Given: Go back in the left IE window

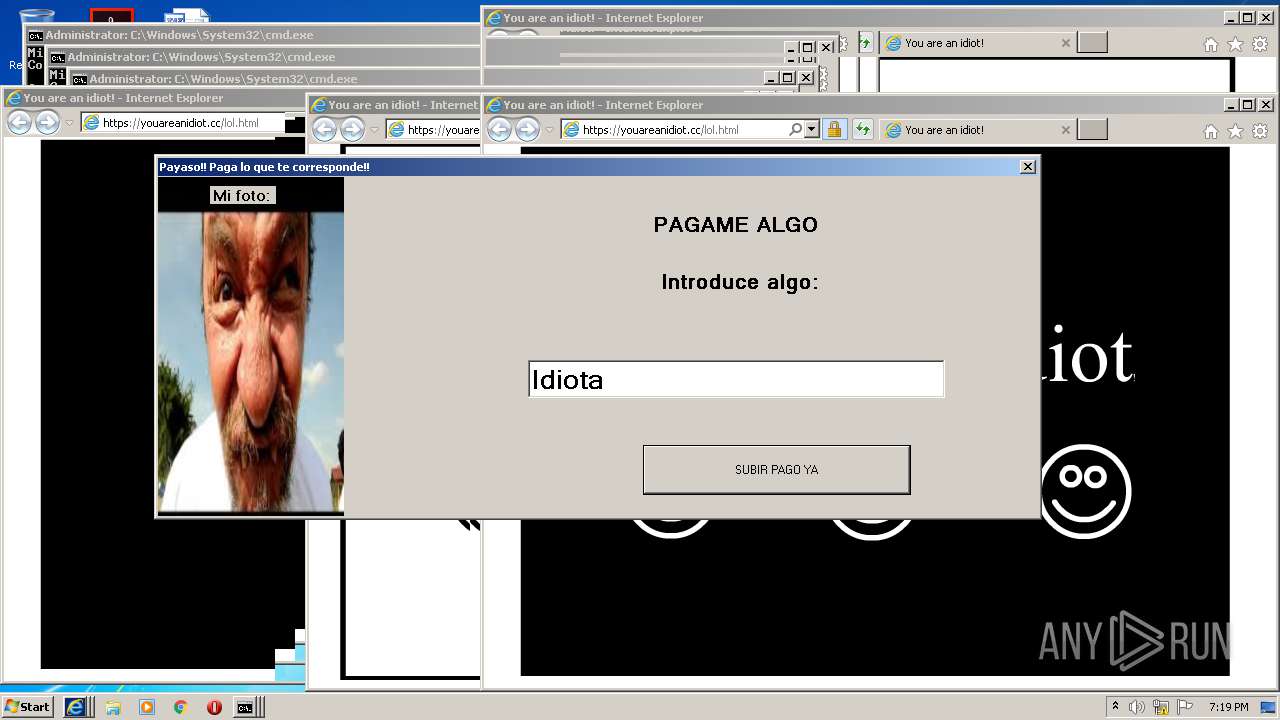Looking at the screenshot, I should click(x=19, y=123).
